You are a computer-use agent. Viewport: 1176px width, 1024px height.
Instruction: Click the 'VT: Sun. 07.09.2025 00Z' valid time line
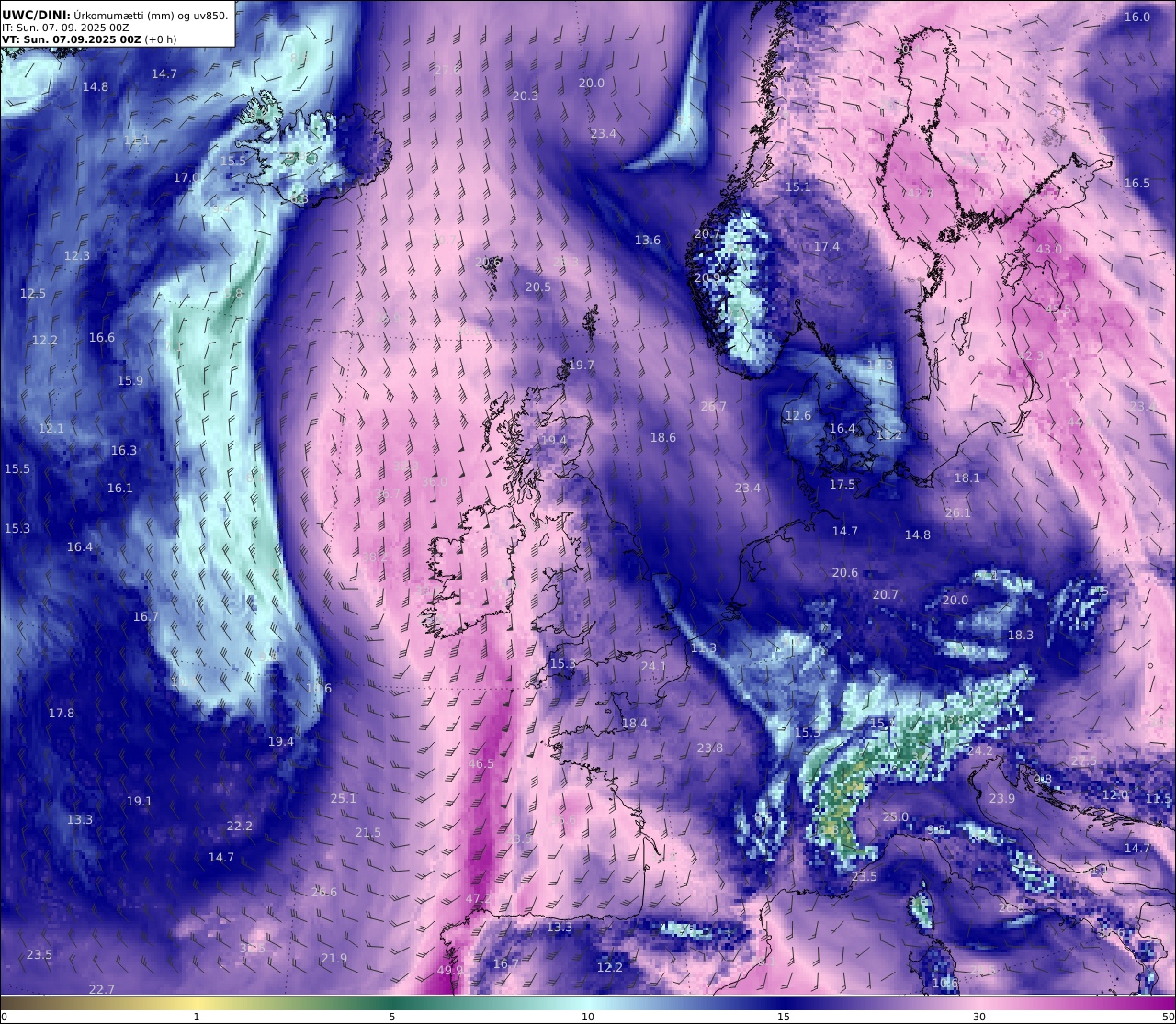pyautogui.click(x=70, y=39)
